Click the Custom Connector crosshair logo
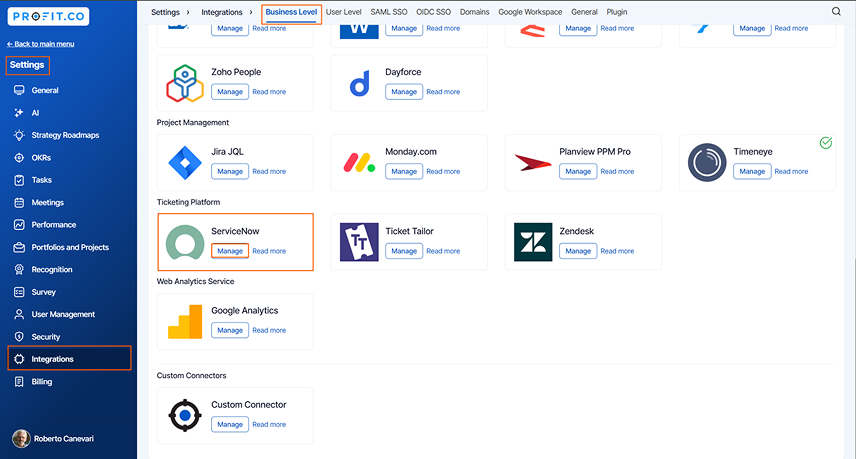This screenshot has width=856, height=459. [185, 415]
